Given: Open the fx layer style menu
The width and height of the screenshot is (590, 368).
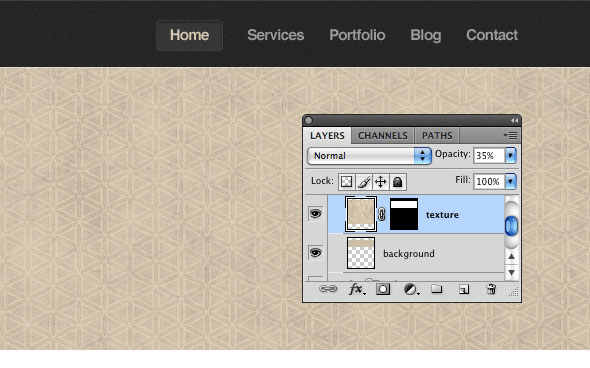Looking at the screenshot, I should tap(356, 289).
